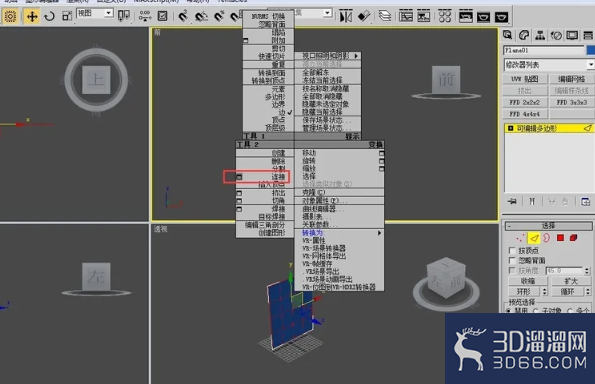Click the 收缩 button
This screenshot has height=384, width=595.
click(x=528, y=281)
